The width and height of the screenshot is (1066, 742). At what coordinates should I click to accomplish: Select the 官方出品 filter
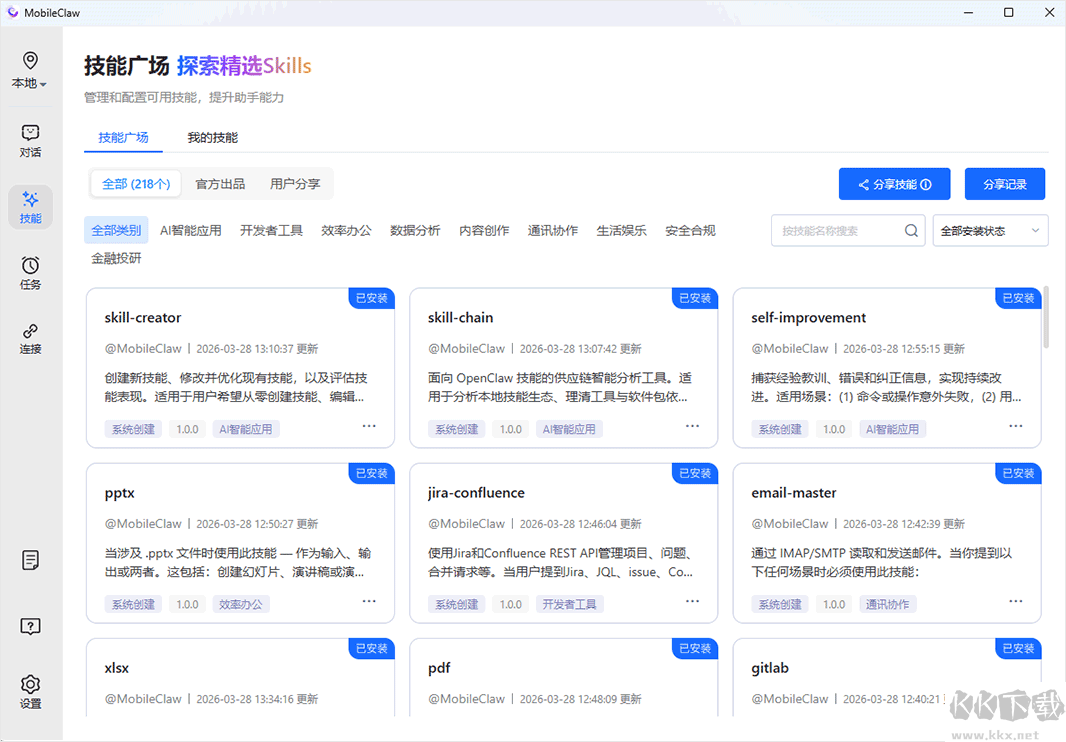(x=220, y=184)
